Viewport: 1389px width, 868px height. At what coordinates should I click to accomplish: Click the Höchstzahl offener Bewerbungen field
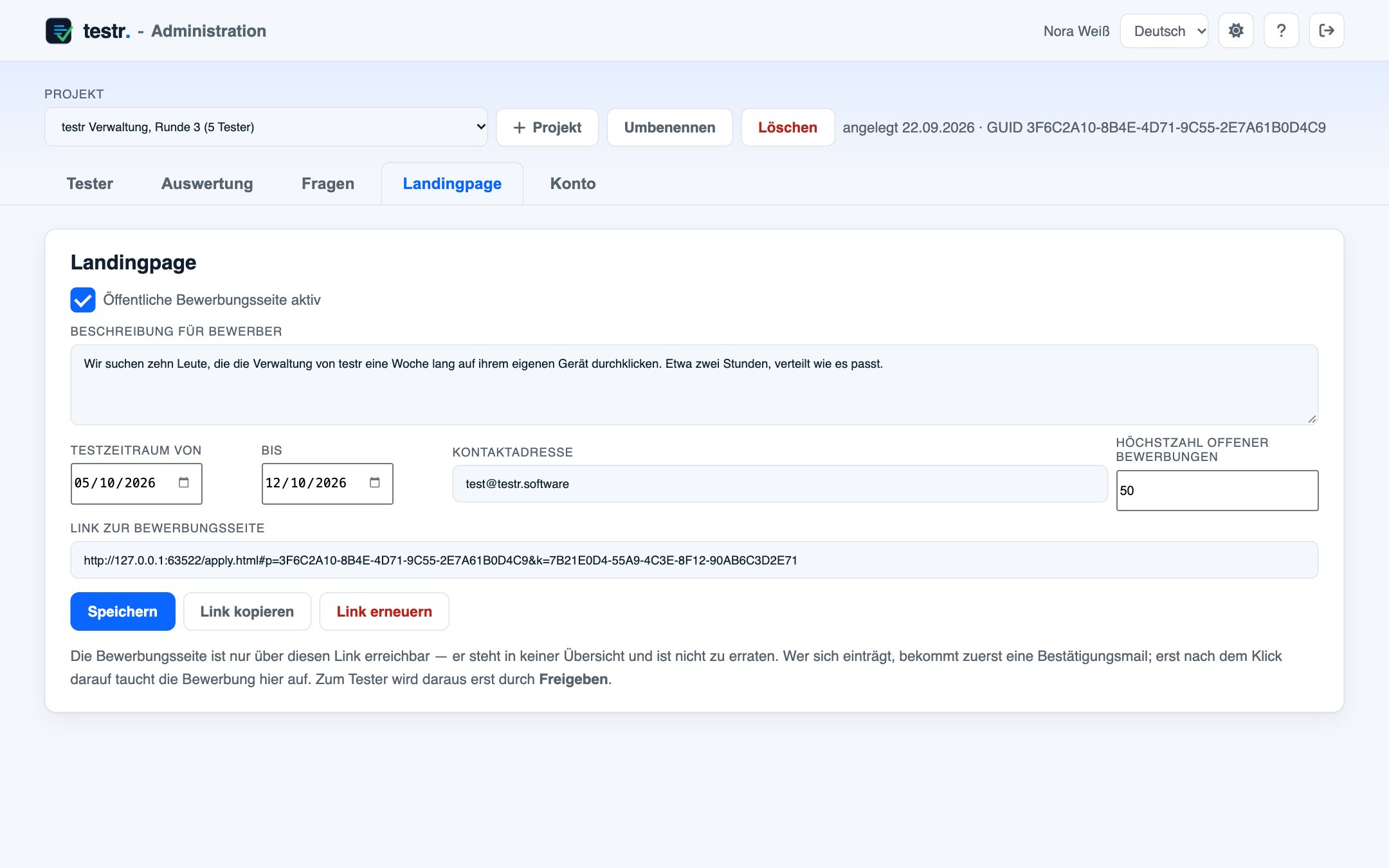tap(1217, 491)
